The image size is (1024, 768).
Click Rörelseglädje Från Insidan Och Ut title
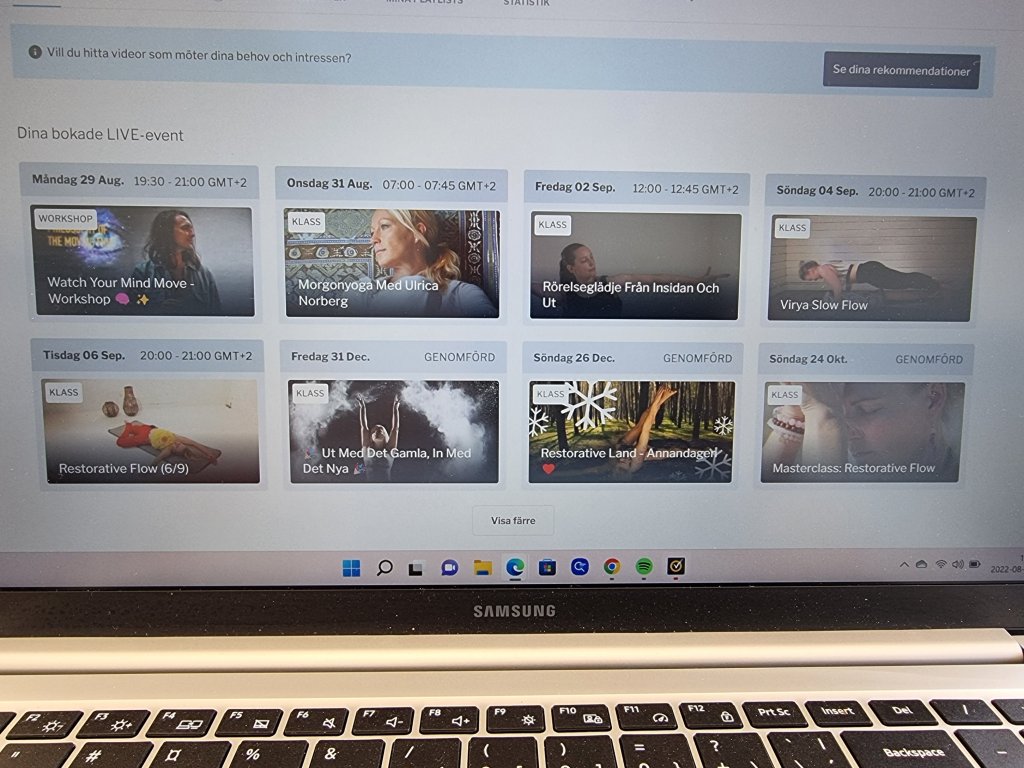(x=630, y=294)
